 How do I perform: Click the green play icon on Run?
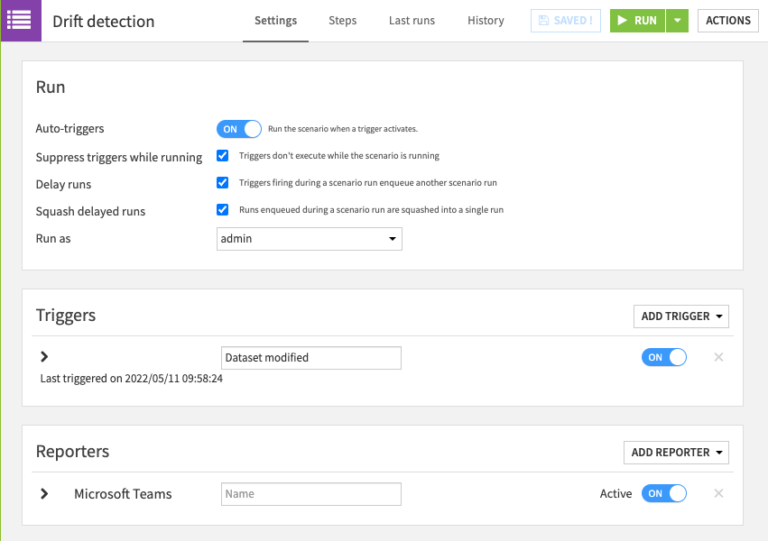[622, 21]
